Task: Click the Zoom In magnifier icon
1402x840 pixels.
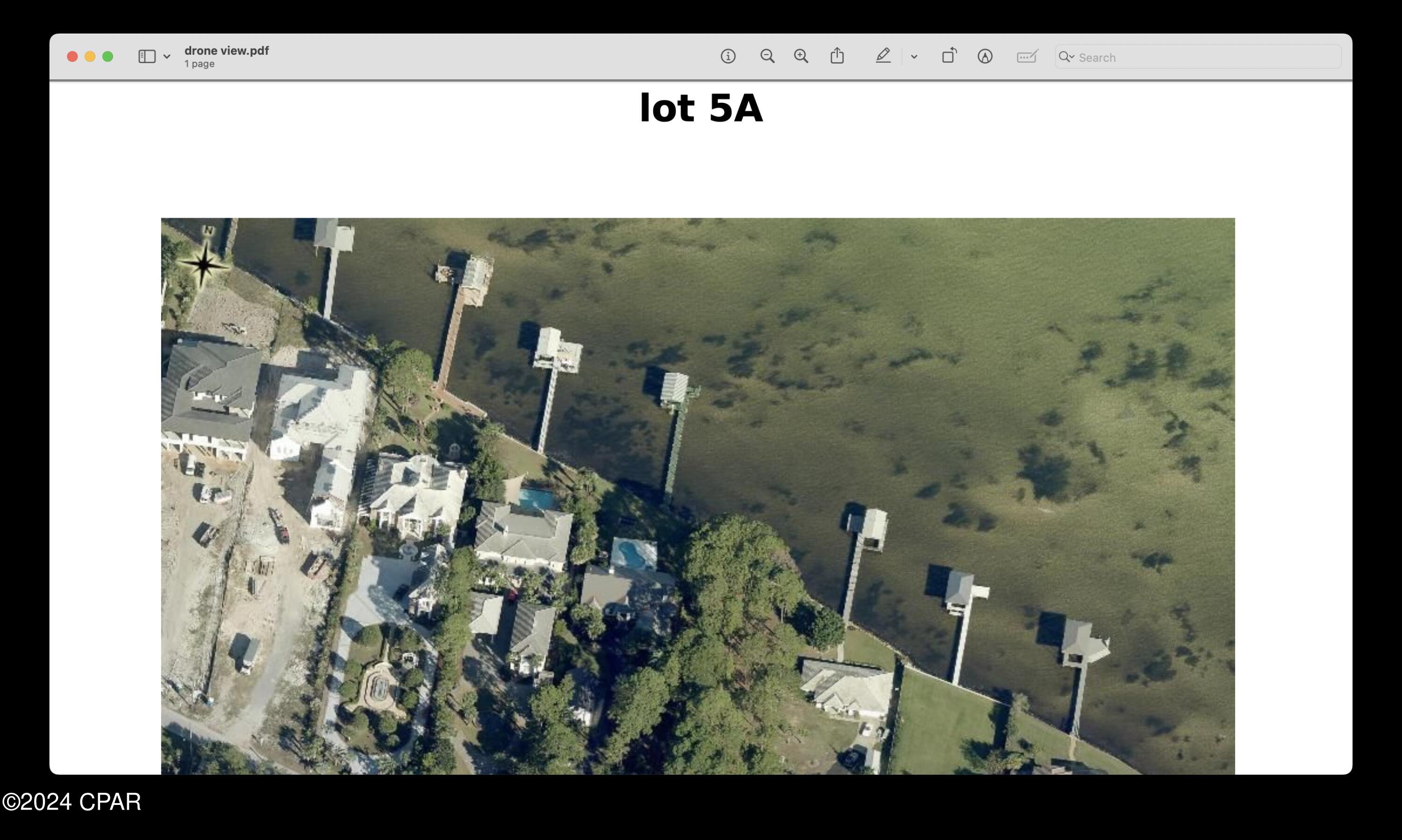Action: pos(801,56)
